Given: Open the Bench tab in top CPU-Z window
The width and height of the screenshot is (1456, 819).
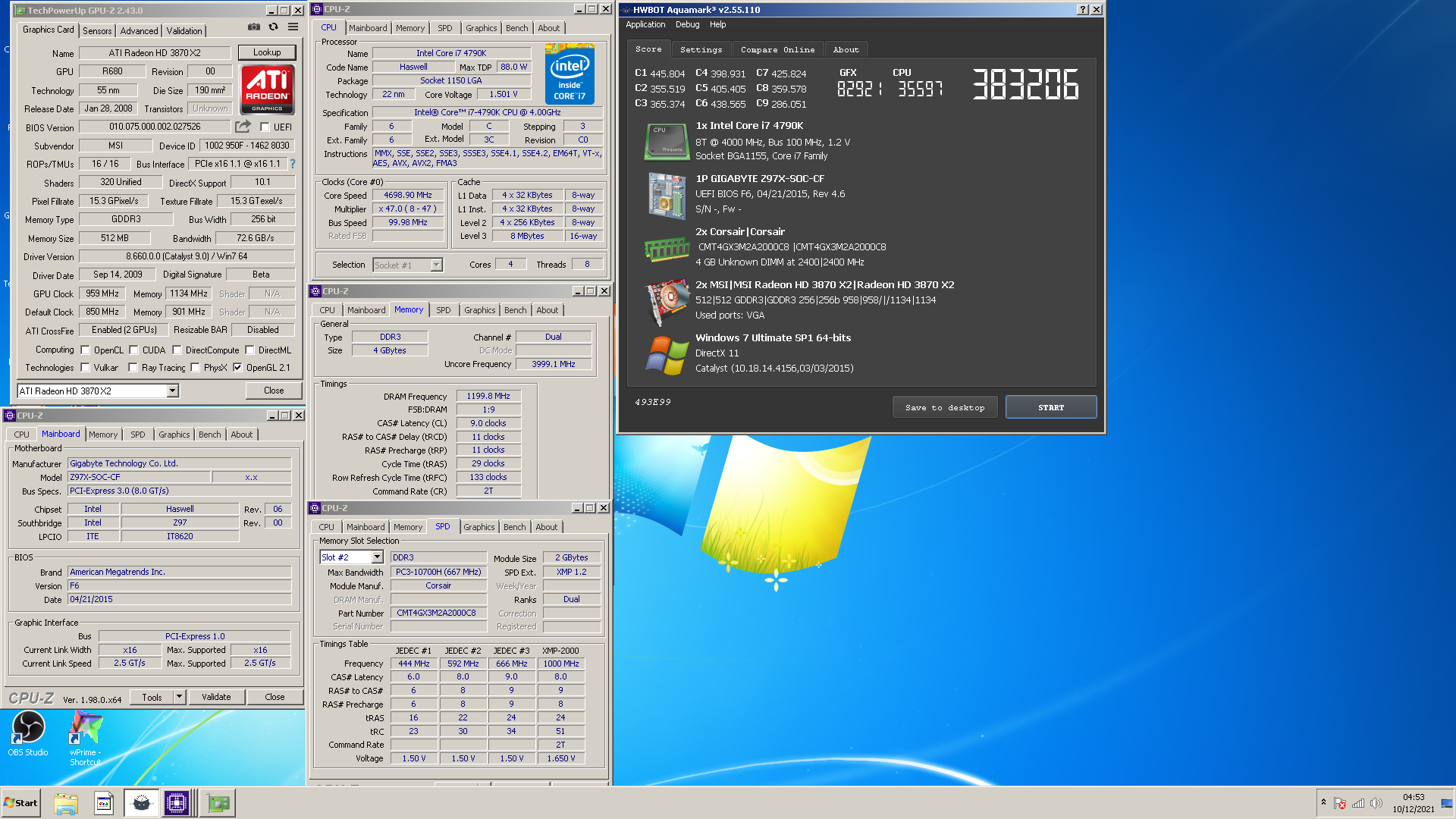Looking at the screenshot, I should click(x=517, y=28).
